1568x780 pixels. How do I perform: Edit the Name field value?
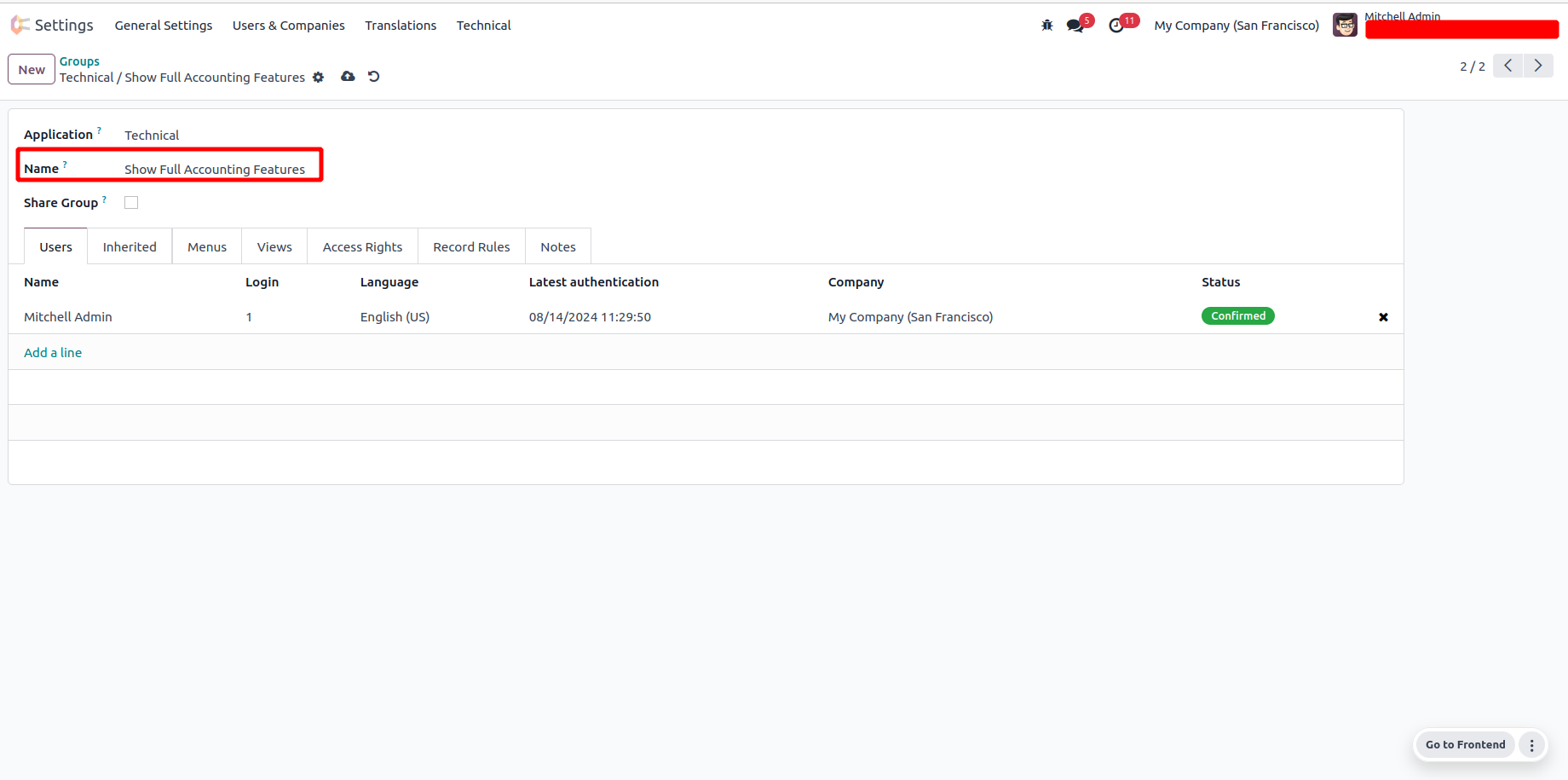click(215, 170)
